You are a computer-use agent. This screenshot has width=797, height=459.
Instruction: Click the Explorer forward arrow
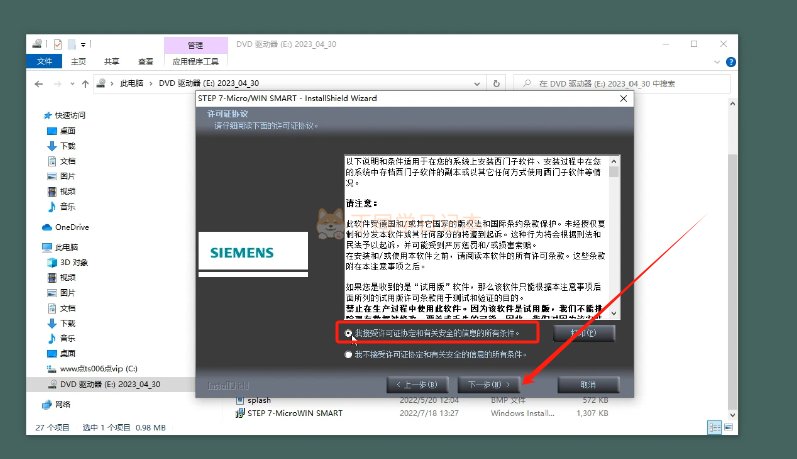[x=57, y=84]
